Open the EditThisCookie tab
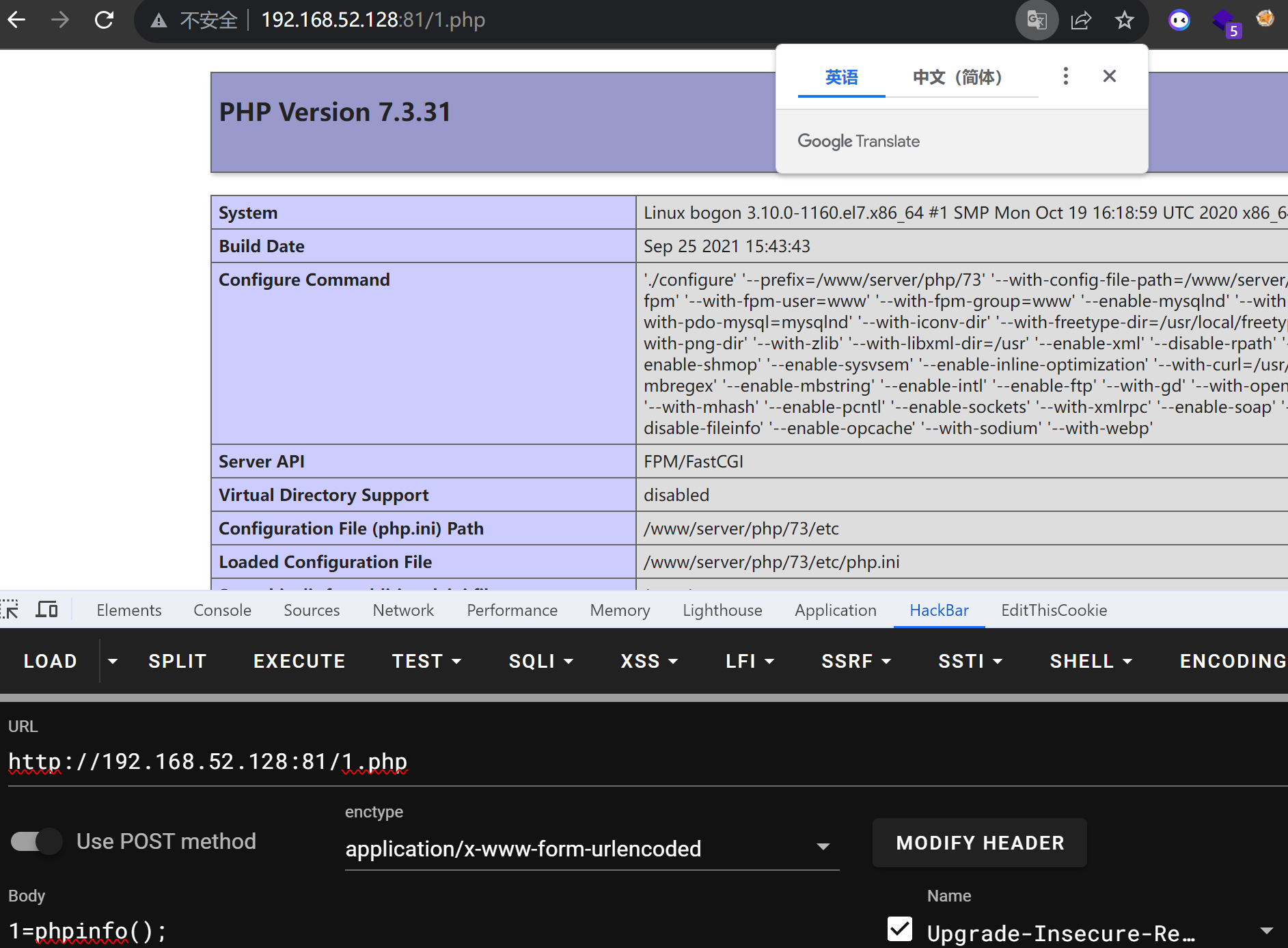The width and height of the screenshot is (1288, 948). [x=1054, y=610]
